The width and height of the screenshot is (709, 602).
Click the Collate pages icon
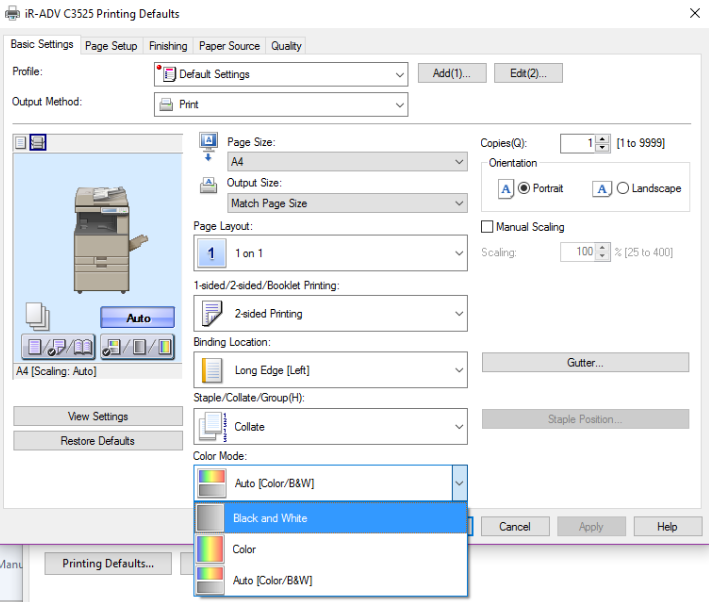point(213,427)
